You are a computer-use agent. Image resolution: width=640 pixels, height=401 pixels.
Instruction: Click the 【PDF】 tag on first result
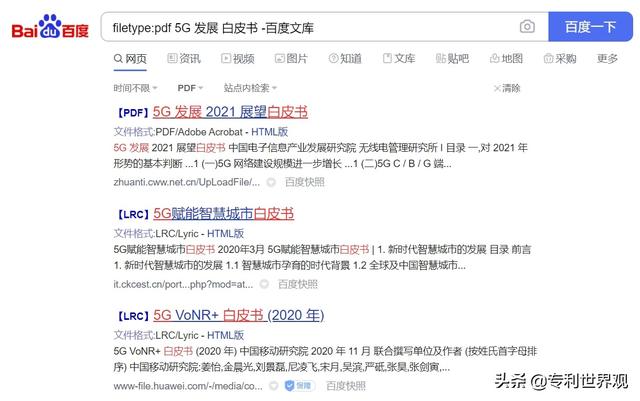coord(133,113)
